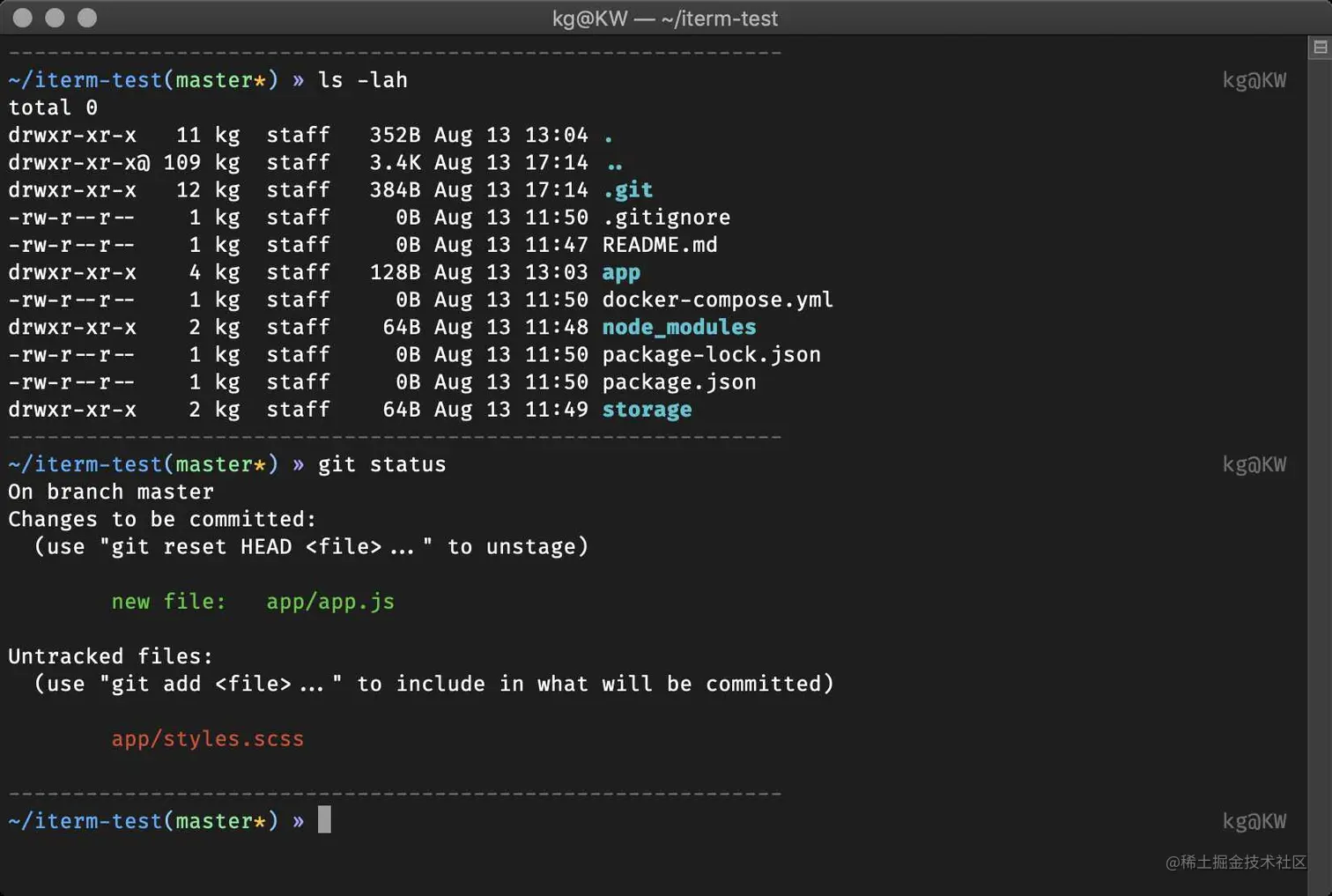
Task: Click the terminal cursor block
Action: pyautogui.click(x=324, y=819)
